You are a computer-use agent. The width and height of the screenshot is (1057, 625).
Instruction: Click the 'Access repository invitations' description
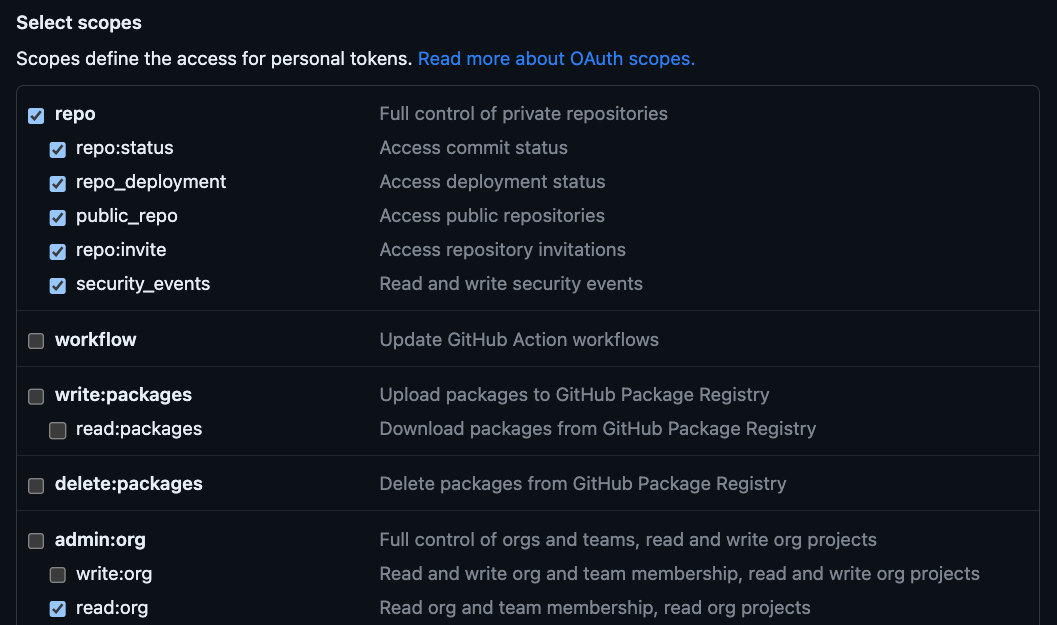point(502,250)
